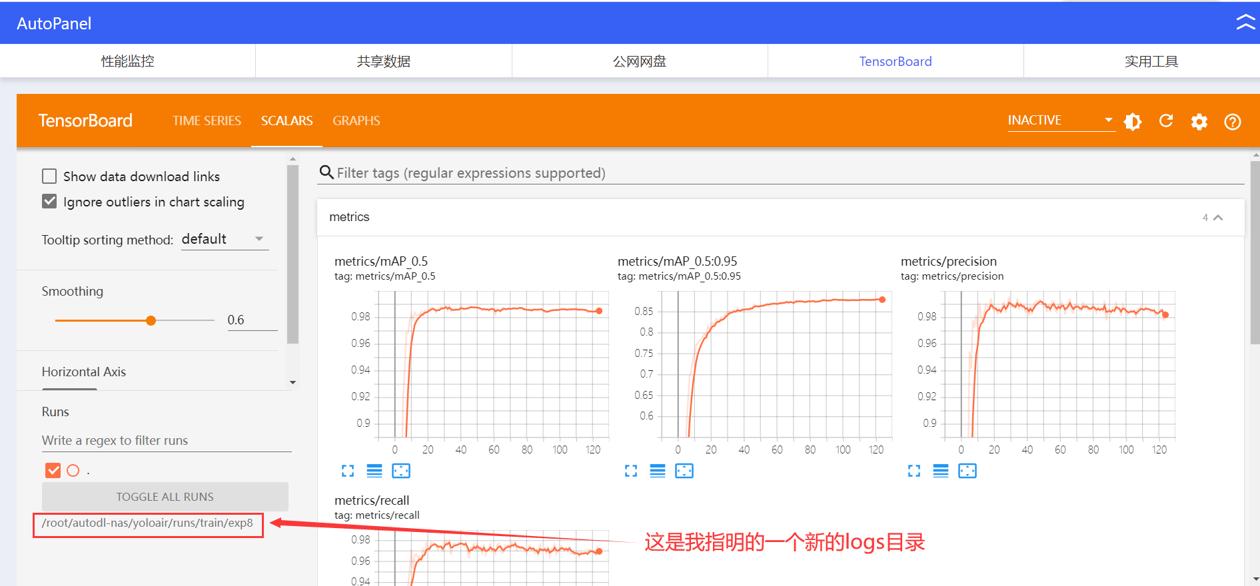Open TIME SERIES dashboard
Viewport: 1260px width, 586px height.
tap(207, 120)
